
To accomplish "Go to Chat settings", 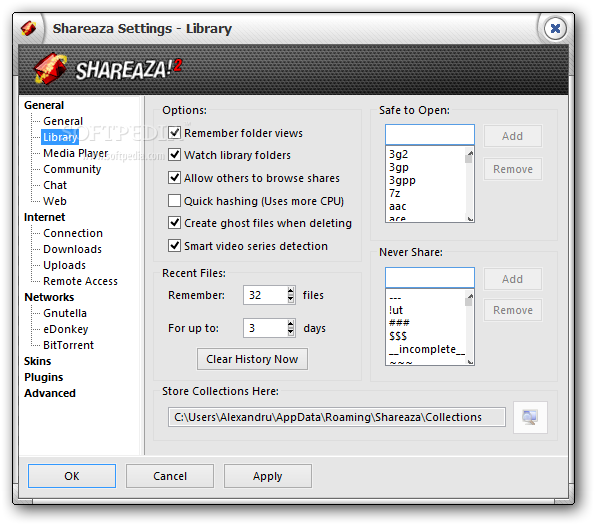I will tap(55, 185).
